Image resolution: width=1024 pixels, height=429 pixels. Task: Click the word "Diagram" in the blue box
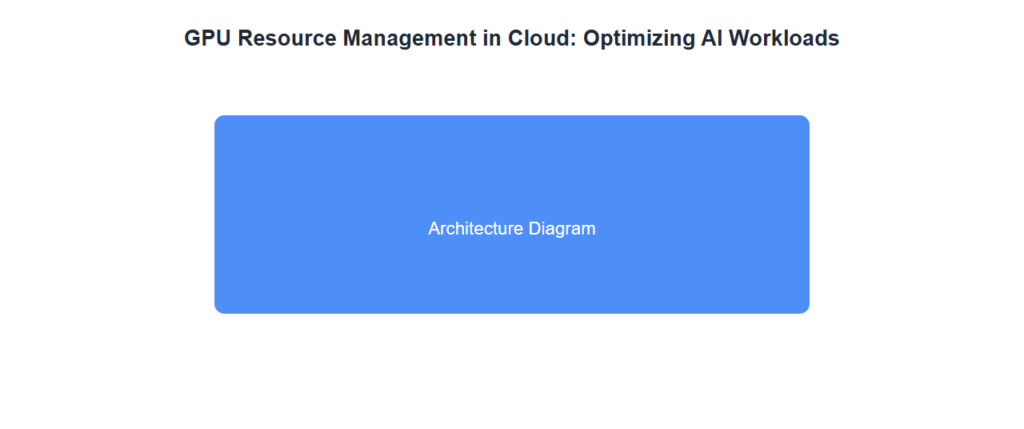tap(562, 229)
